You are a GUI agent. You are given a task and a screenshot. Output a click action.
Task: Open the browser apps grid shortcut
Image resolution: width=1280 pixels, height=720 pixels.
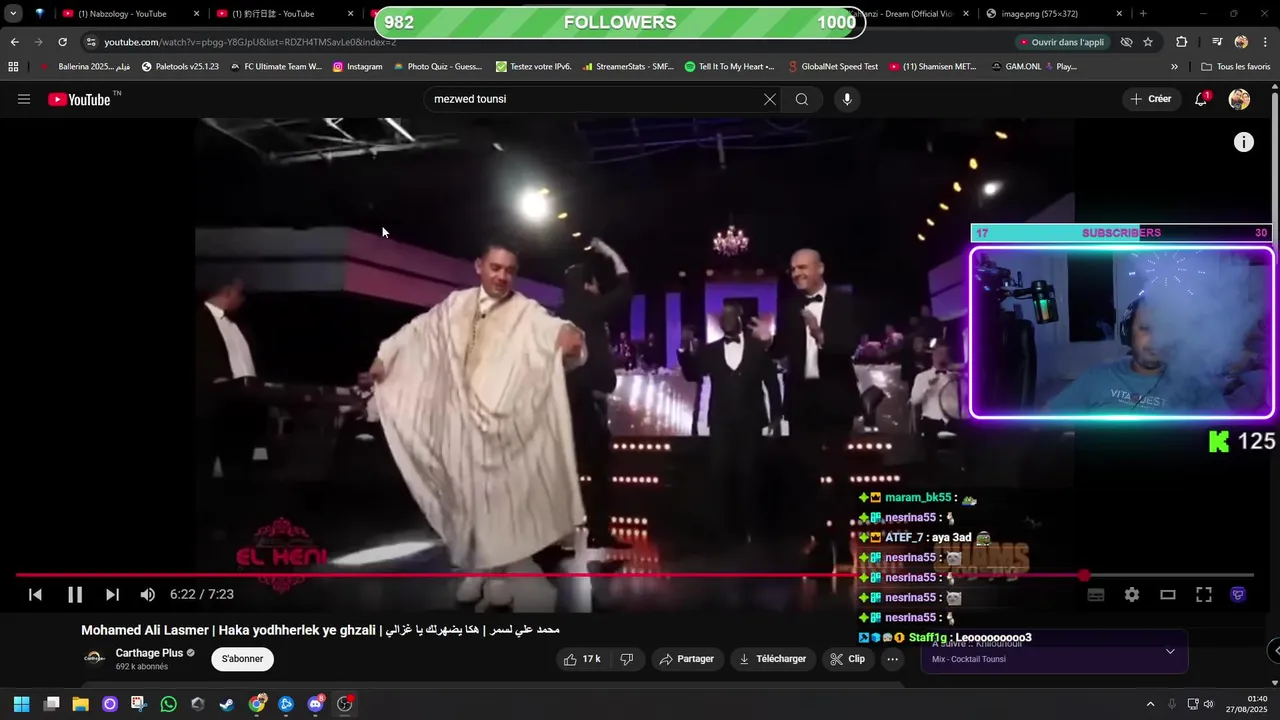click(13, 67)
